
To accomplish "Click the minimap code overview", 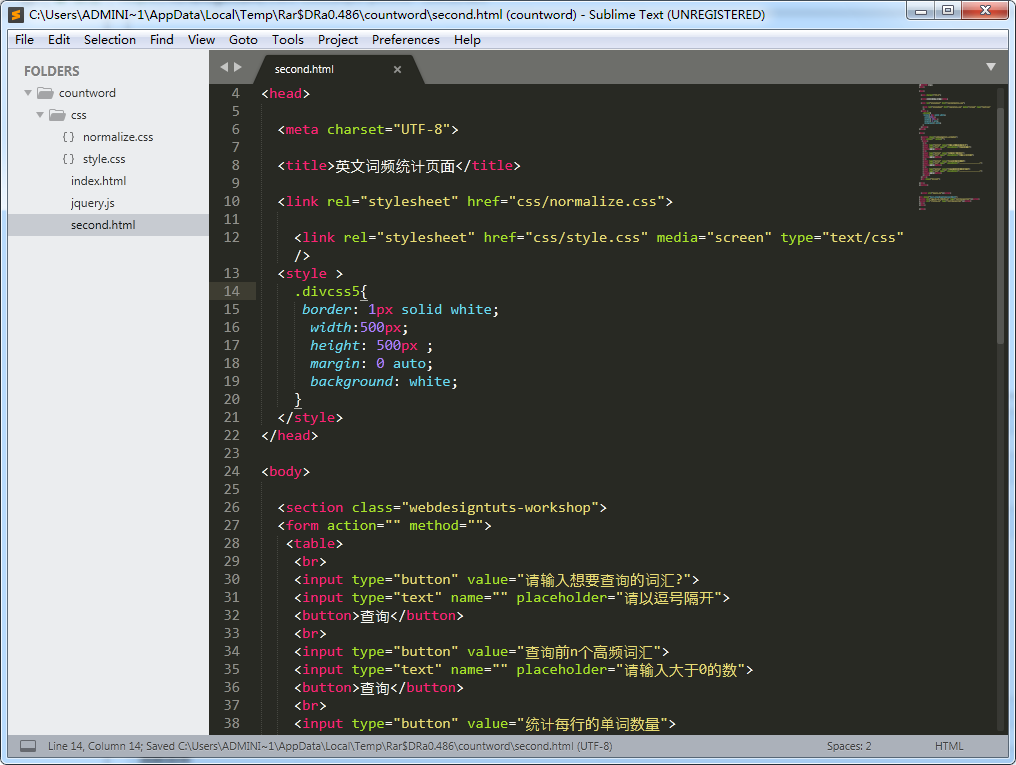I will pyautogui.click(x=954, y=147).
